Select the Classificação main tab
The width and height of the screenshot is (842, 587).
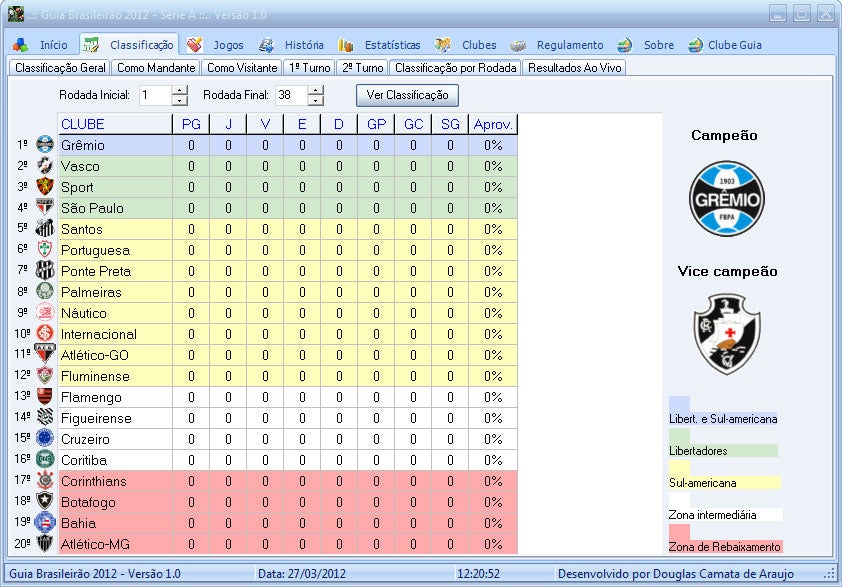tap(129, 45)
